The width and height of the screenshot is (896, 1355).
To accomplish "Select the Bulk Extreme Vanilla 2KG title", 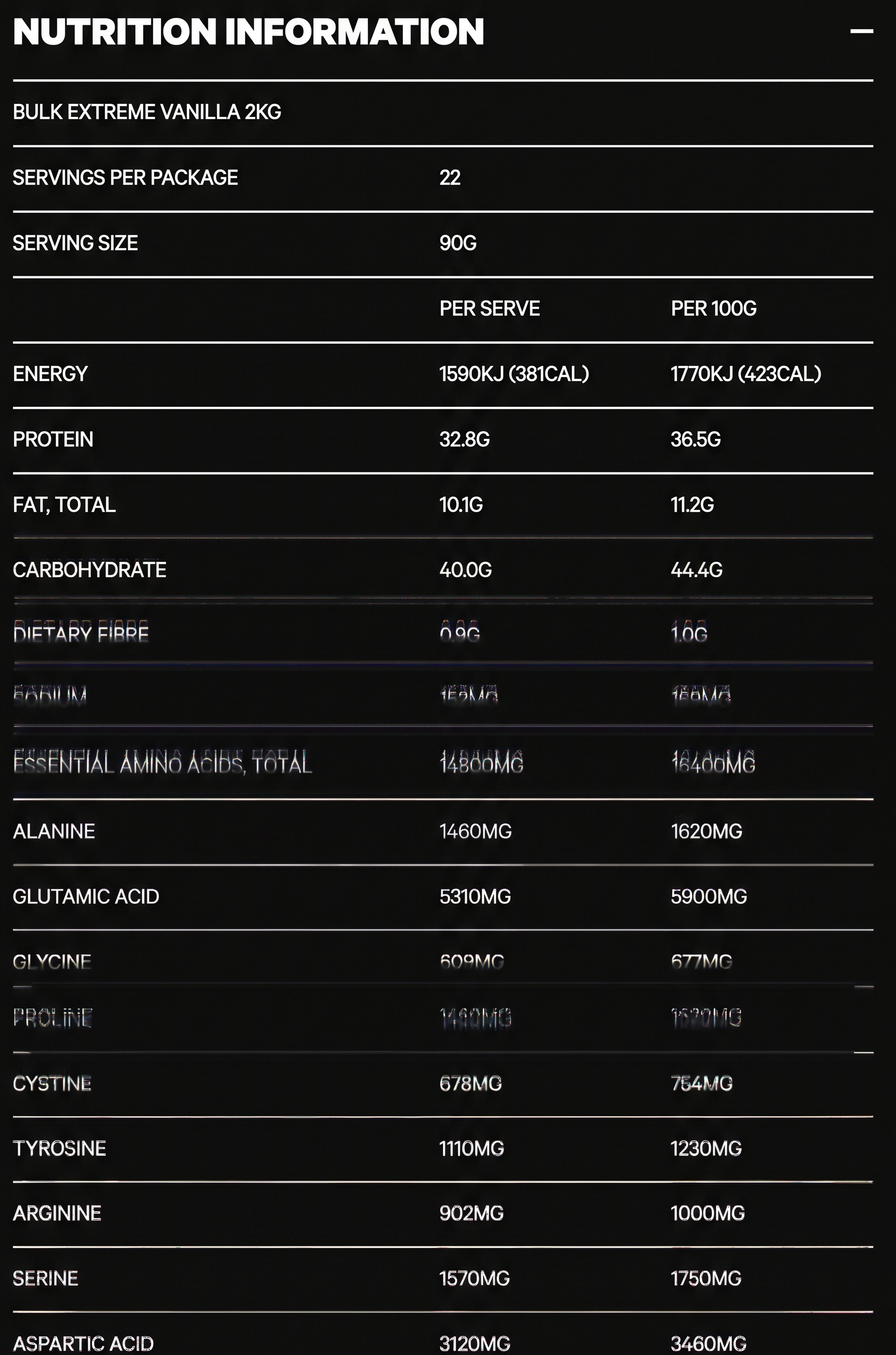I will pos(147,112).
